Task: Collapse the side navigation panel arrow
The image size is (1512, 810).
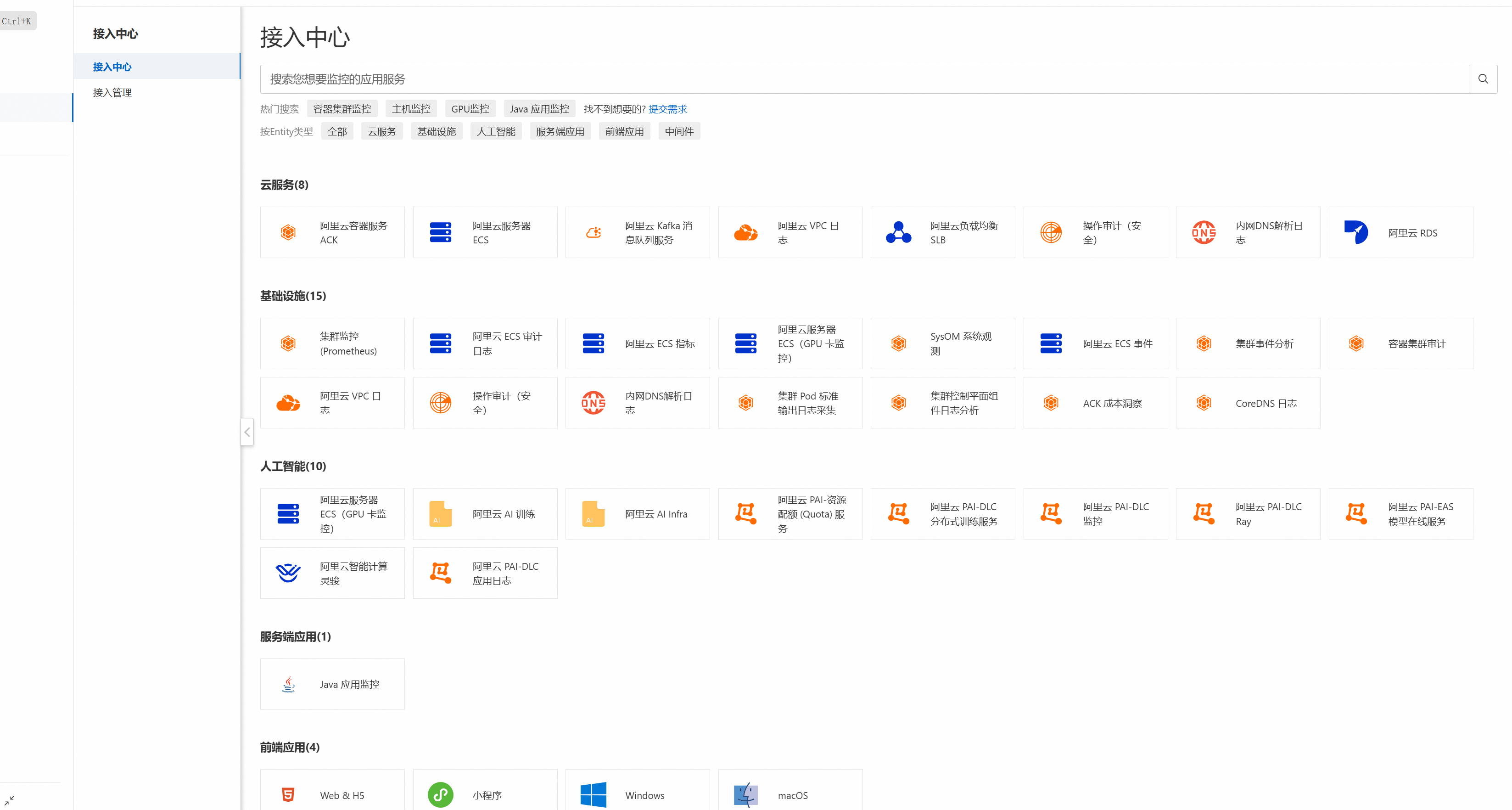Action: (247, 432)
